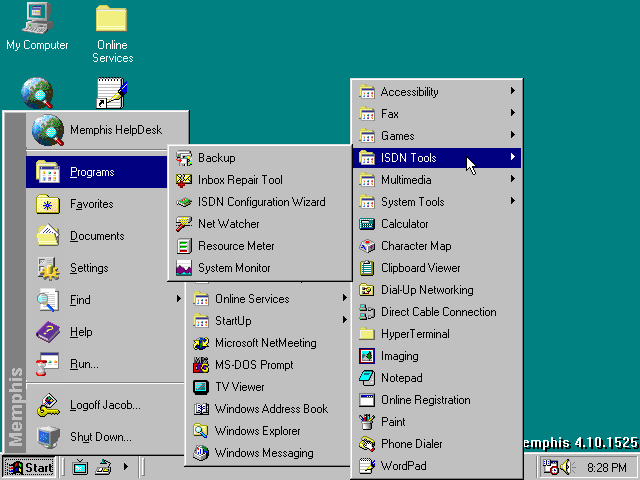Viewport: 640px width, 480px height.
Task: Expand the StartUp submenu
Action: click(x=268, y=321)
